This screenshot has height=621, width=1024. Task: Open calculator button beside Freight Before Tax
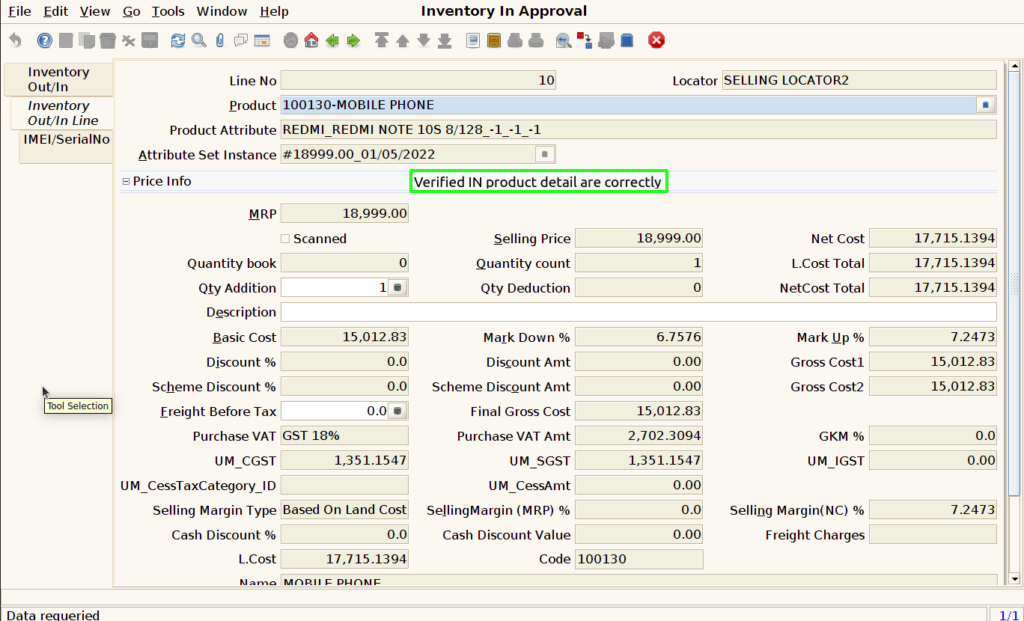click(397, 411)
